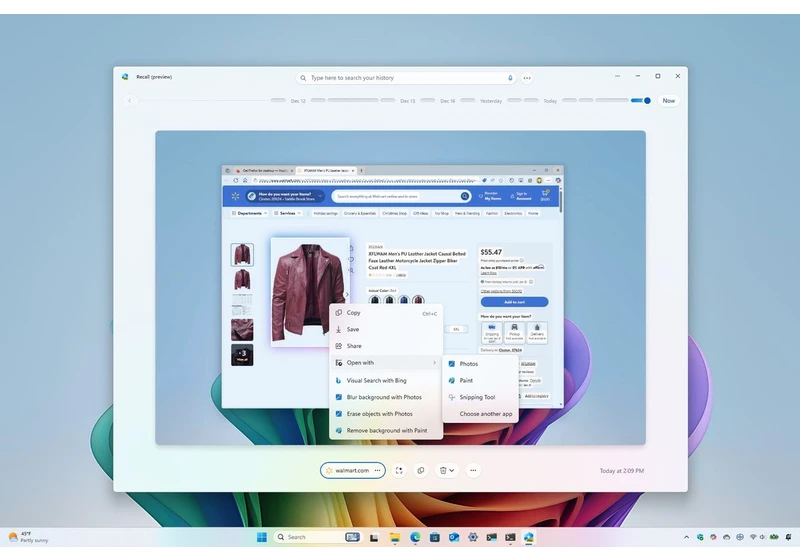Image resolution: width=800 pixels, height=560 pixels.
Task: Open Microsoft Edge from taskbar
Action: point(415,537)
